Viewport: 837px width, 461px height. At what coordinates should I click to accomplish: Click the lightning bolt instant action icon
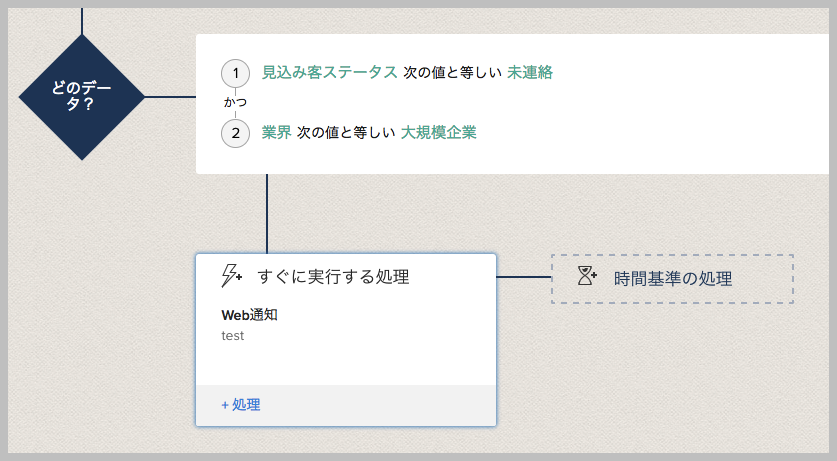point(231,277)
